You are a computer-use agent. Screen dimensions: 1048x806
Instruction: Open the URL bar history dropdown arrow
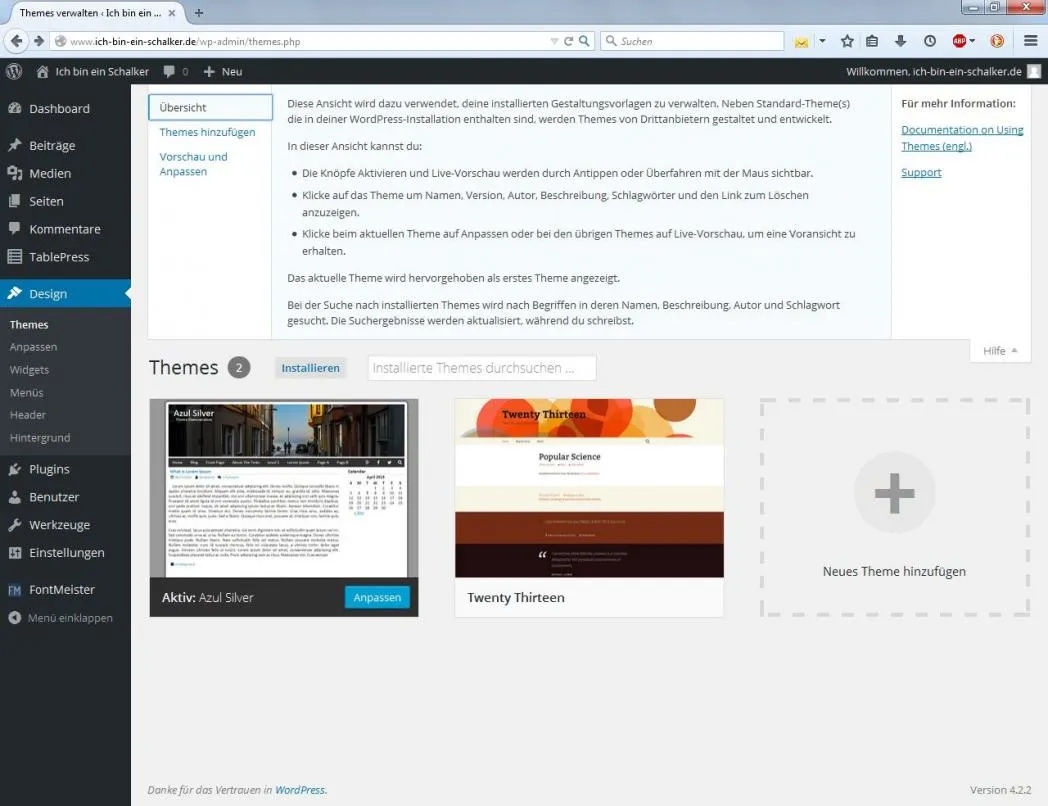click(553, 41)
